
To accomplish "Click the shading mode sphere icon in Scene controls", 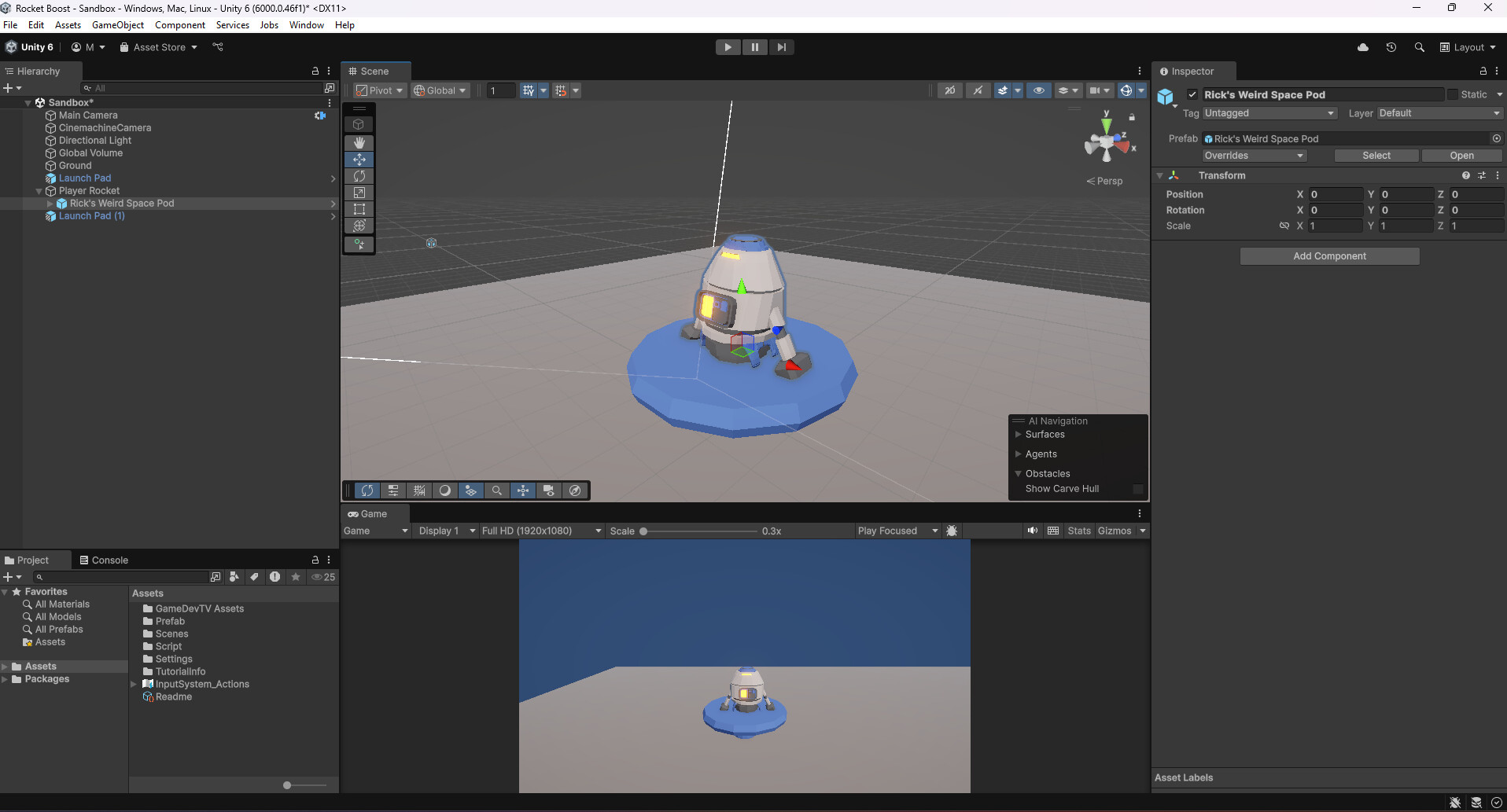I will tap(444, 490).
